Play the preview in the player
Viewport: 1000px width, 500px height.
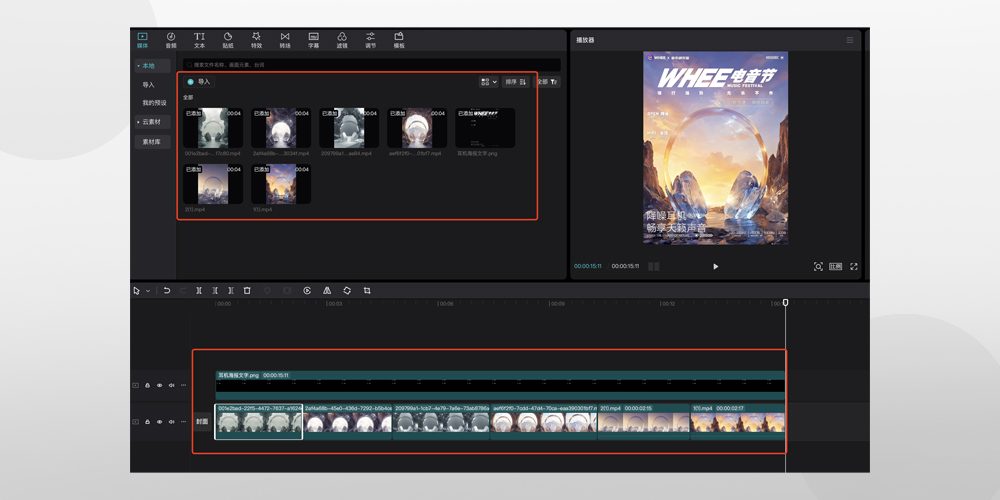(716, 267)
